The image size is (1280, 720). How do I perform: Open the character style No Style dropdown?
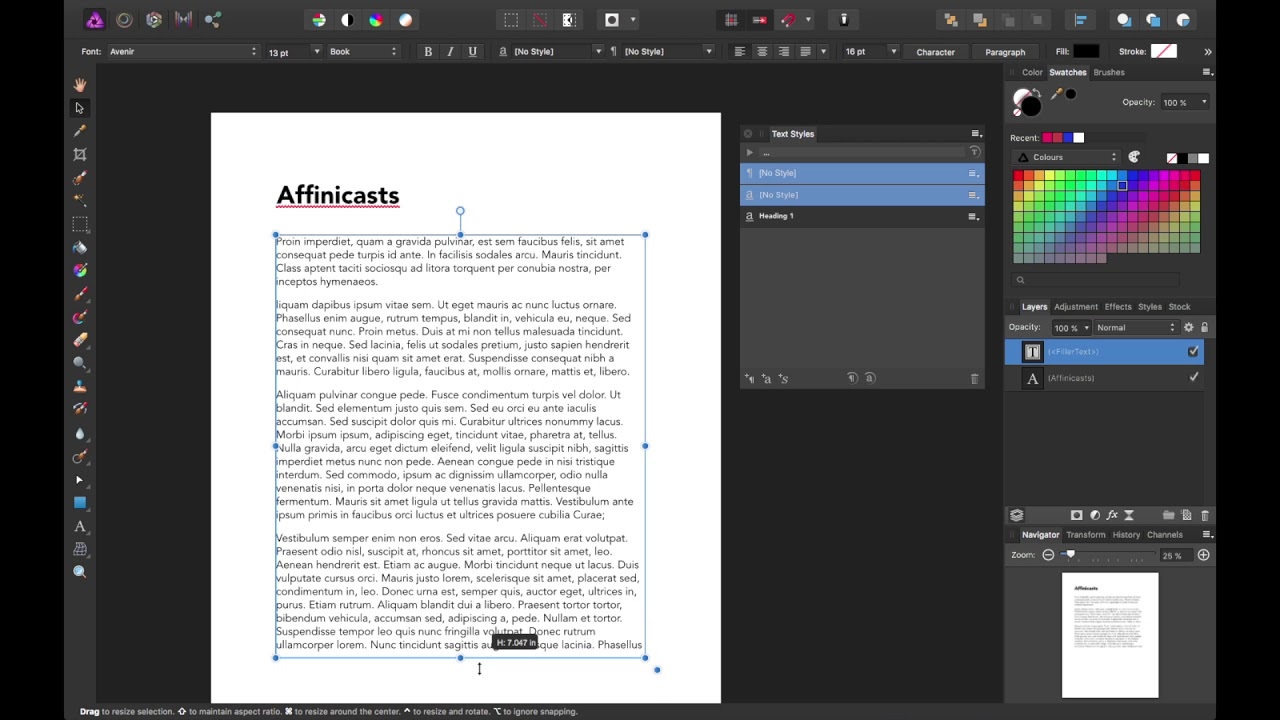click(557, 51)
